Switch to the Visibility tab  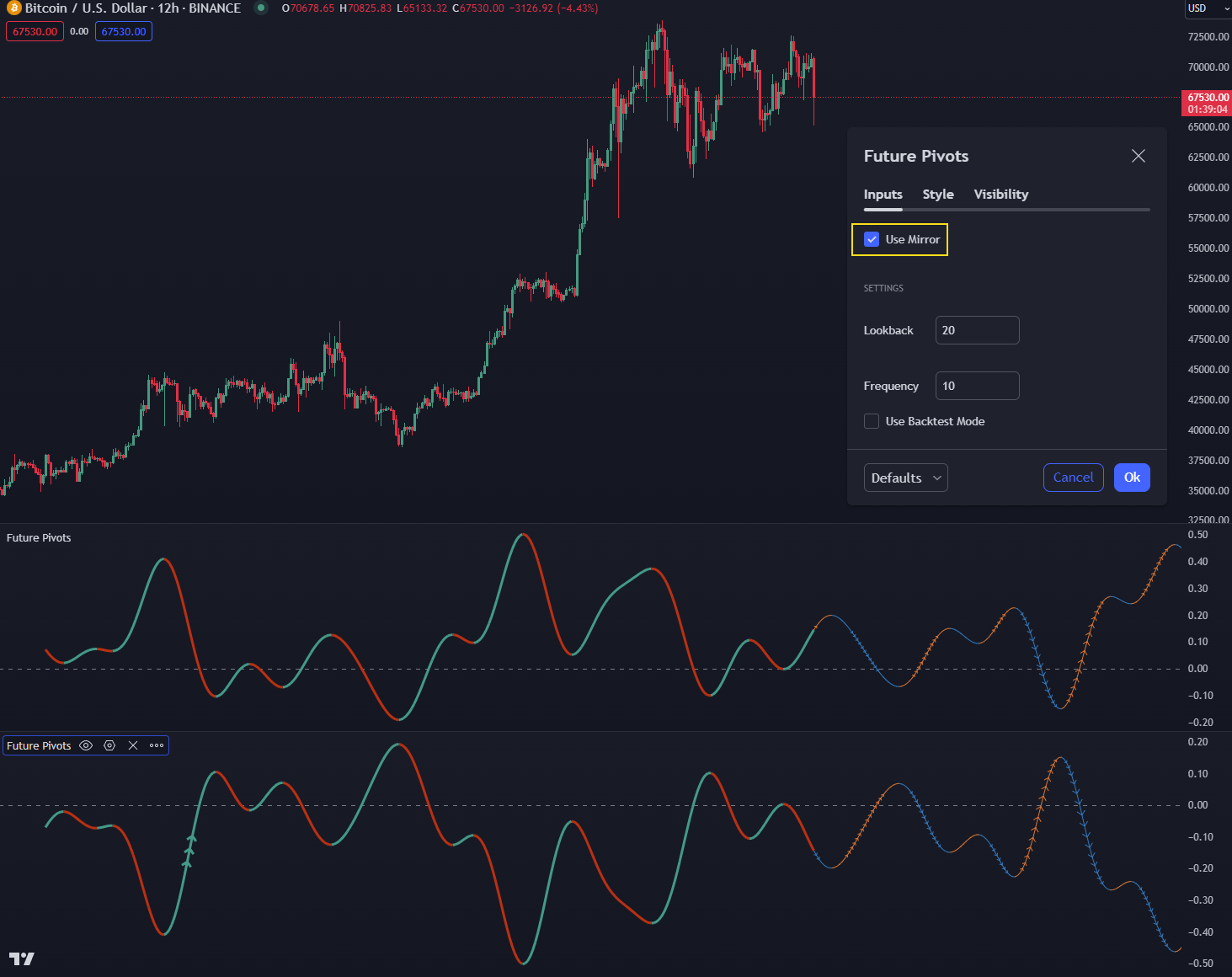[x=1000, y=195]
